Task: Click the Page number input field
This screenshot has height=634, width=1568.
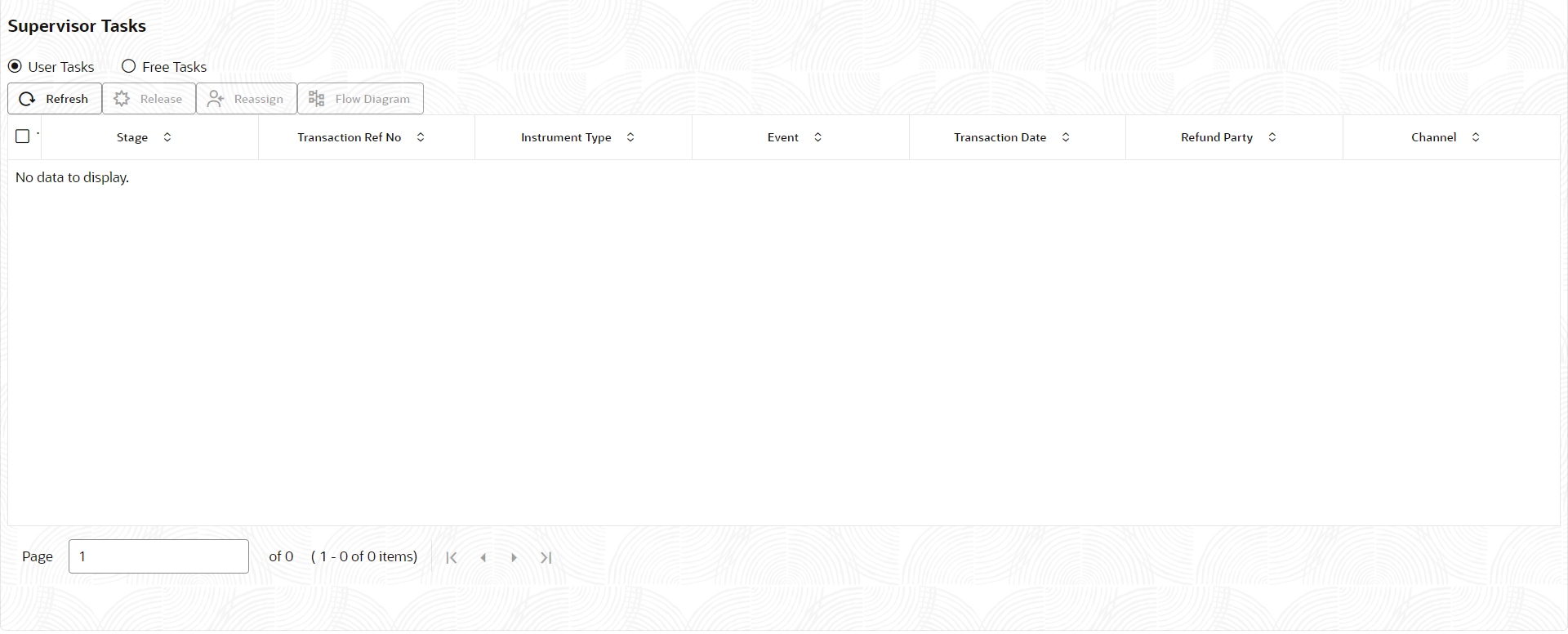Action: (158, 556)
